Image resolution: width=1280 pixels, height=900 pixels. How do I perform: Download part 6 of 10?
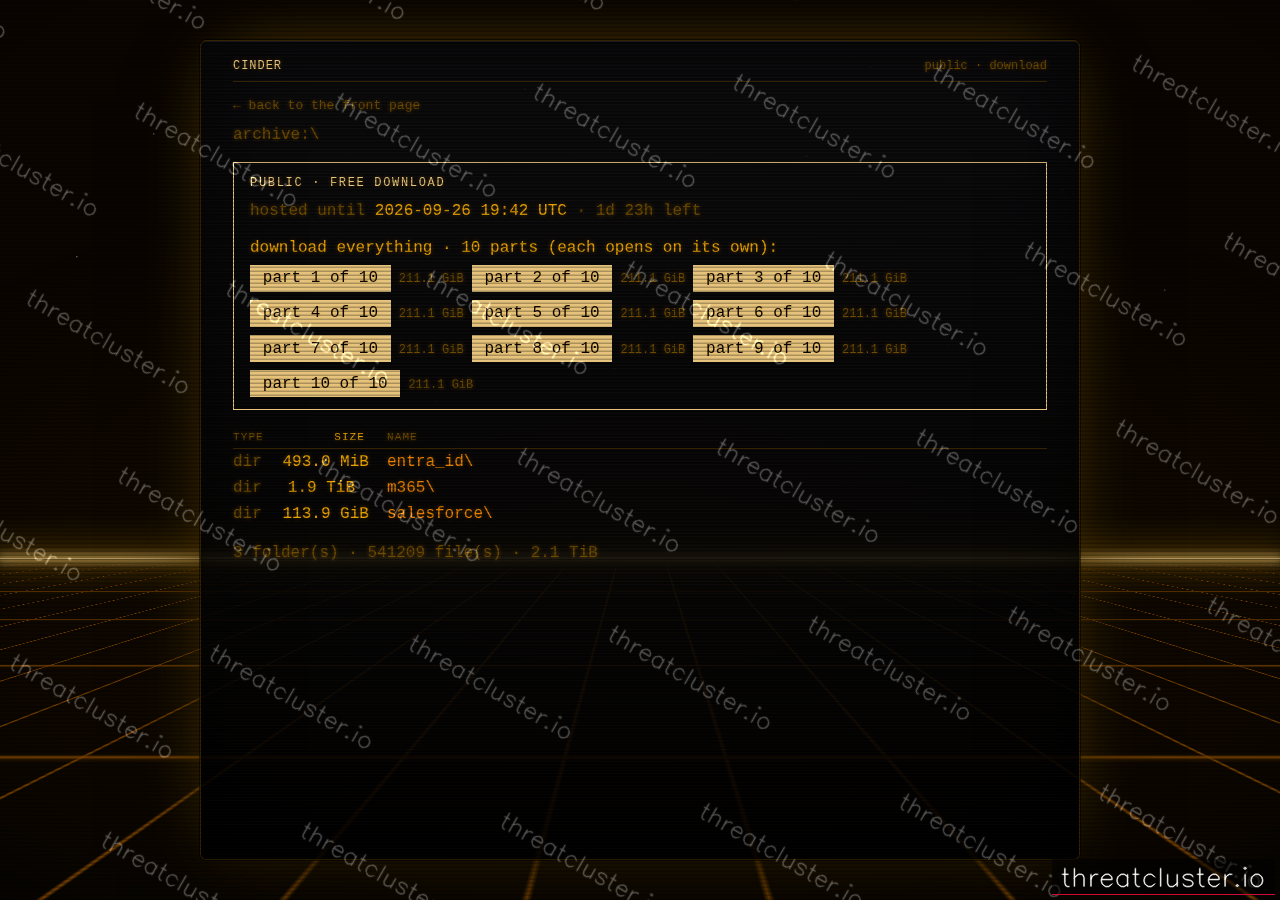pos(763,313)
